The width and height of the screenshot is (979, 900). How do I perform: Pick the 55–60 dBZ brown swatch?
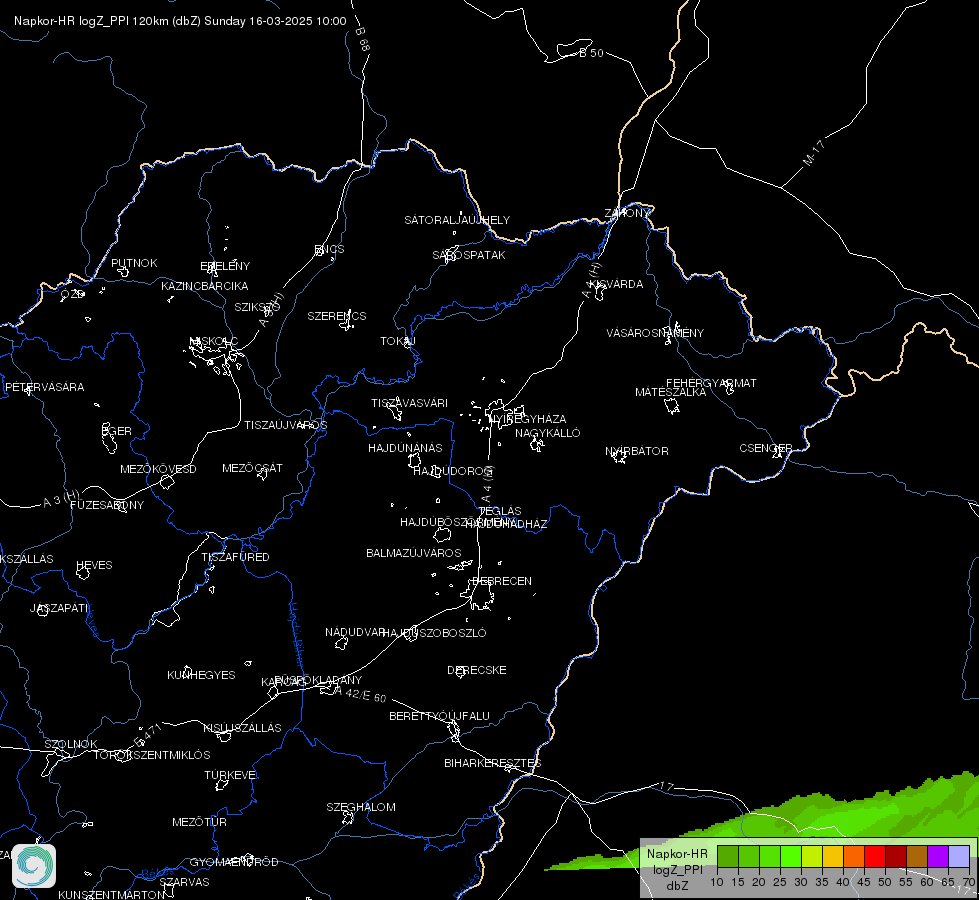click(917, 856)
